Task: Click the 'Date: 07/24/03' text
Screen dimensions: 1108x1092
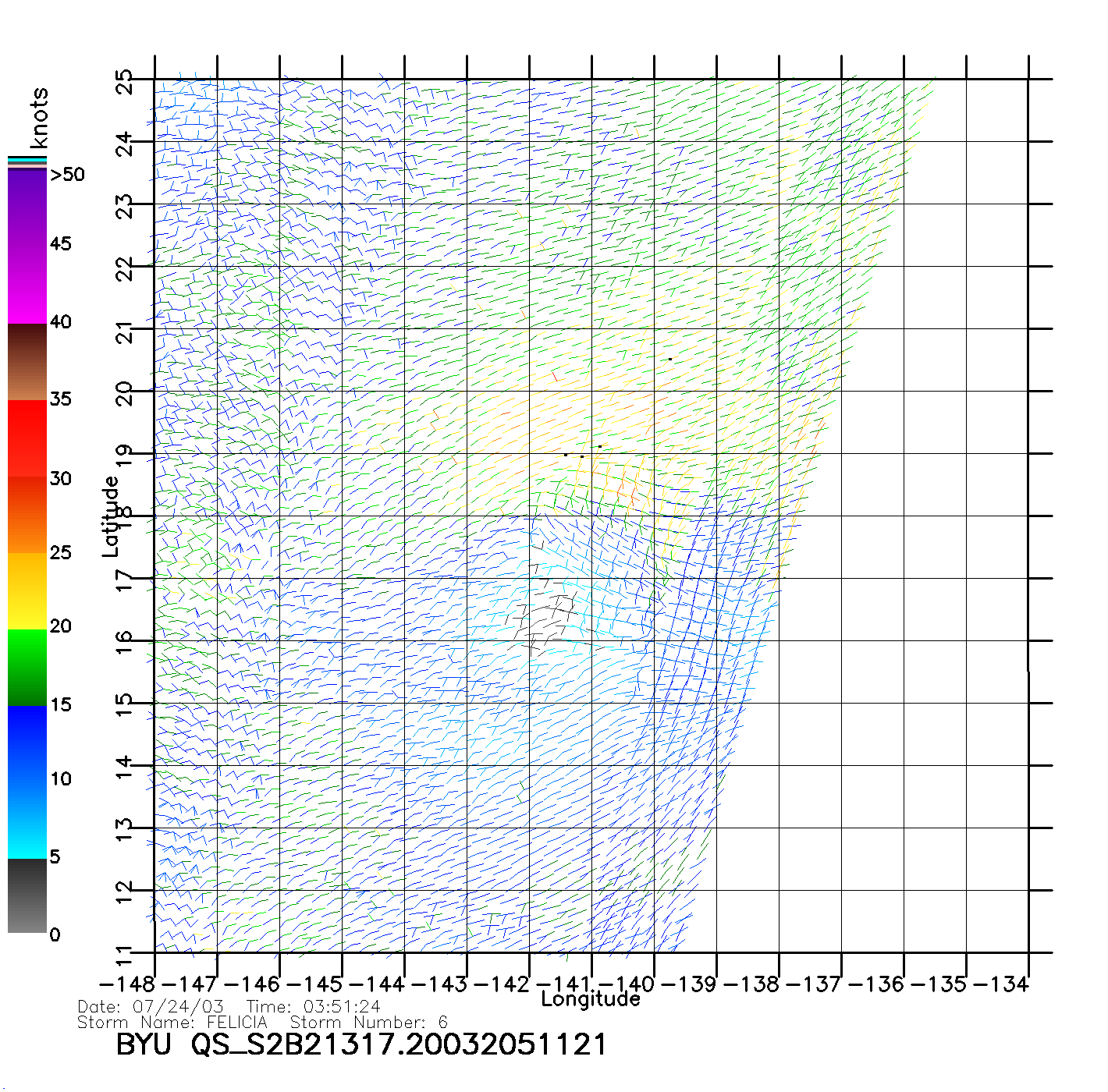Action: tap(151, 1007)
